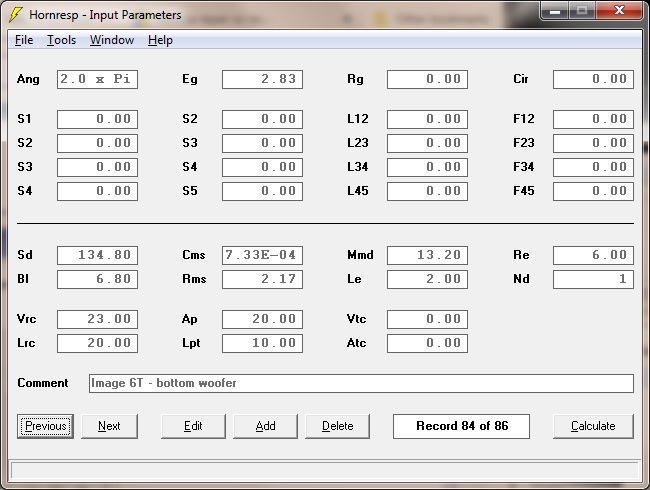The image size is (650, 490).
Task: Click the Record 84 of 86 indicator
Action: (461, 426)
